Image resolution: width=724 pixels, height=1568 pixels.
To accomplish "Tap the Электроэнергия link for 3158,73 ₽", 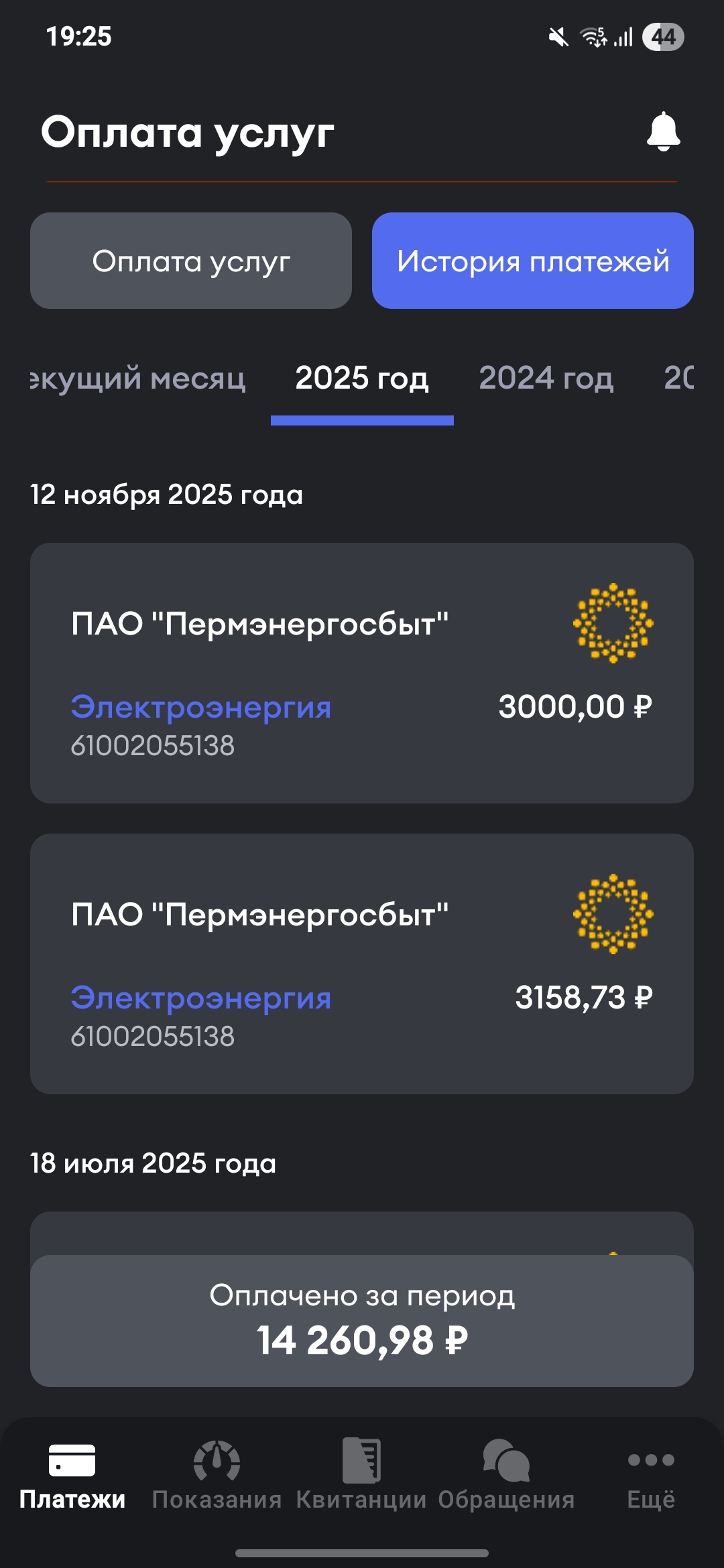I will point(201,998).
